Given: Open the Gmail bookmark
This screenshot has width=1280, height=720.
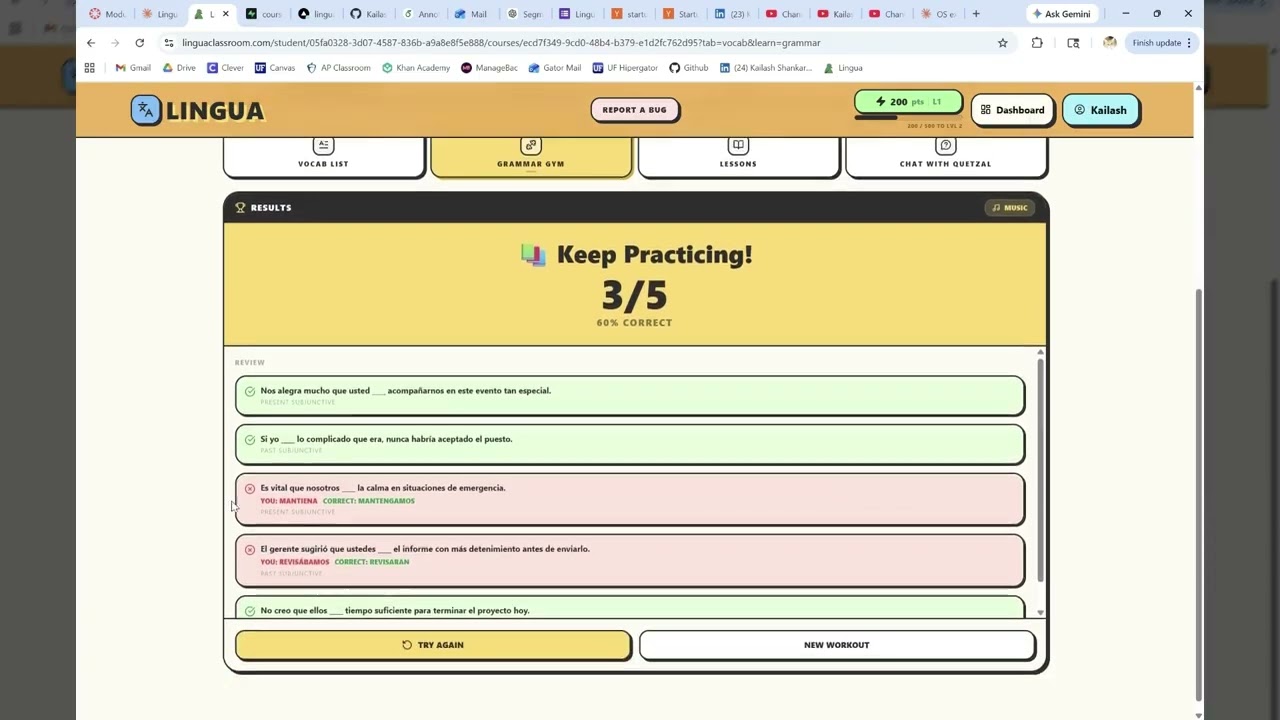Looking at the screenshot, I should click(x=133, y=68).
